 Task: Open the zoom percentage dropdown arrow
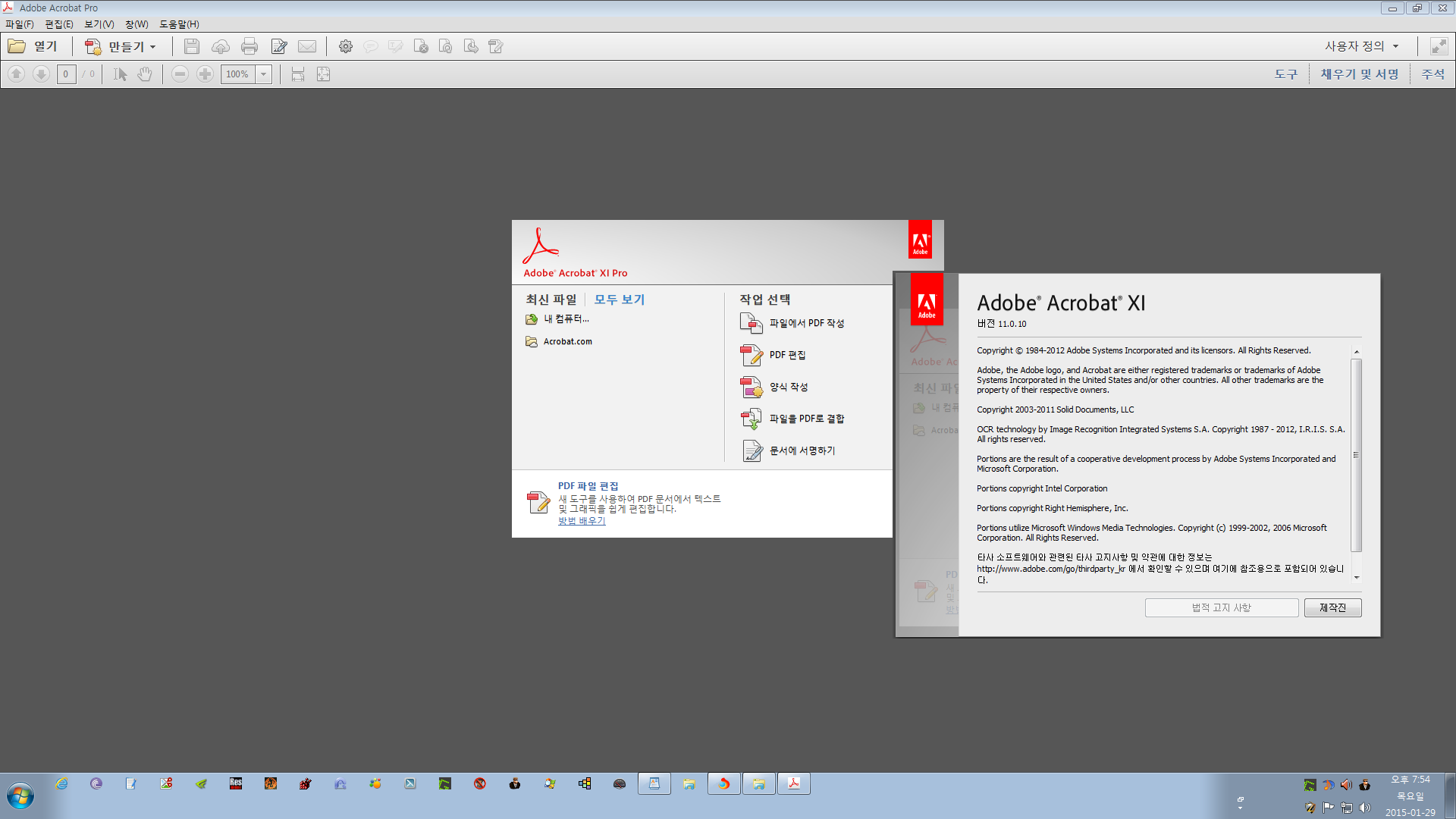(264, 74)
